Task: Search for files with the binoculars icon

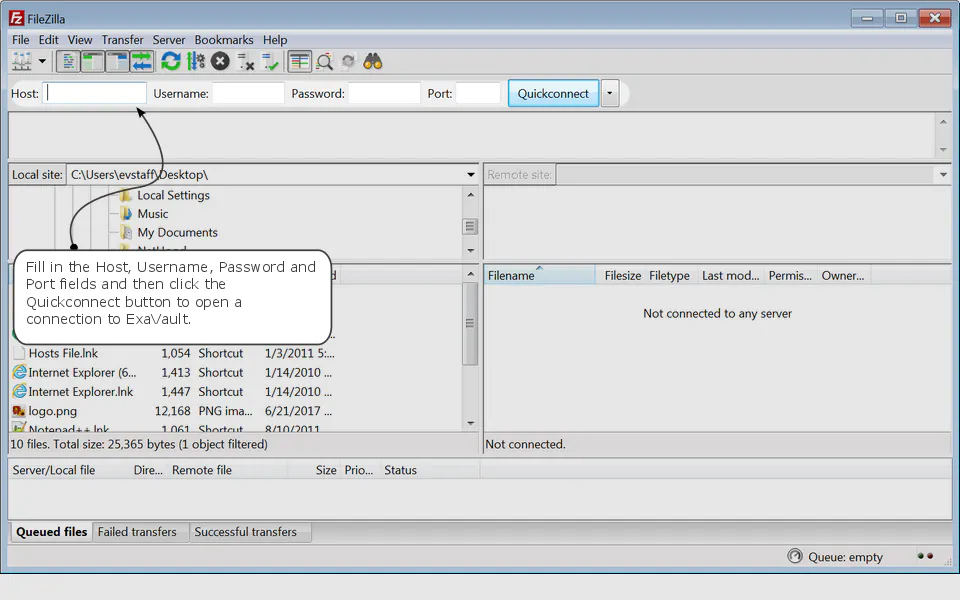Action: [x=373, y=61]
